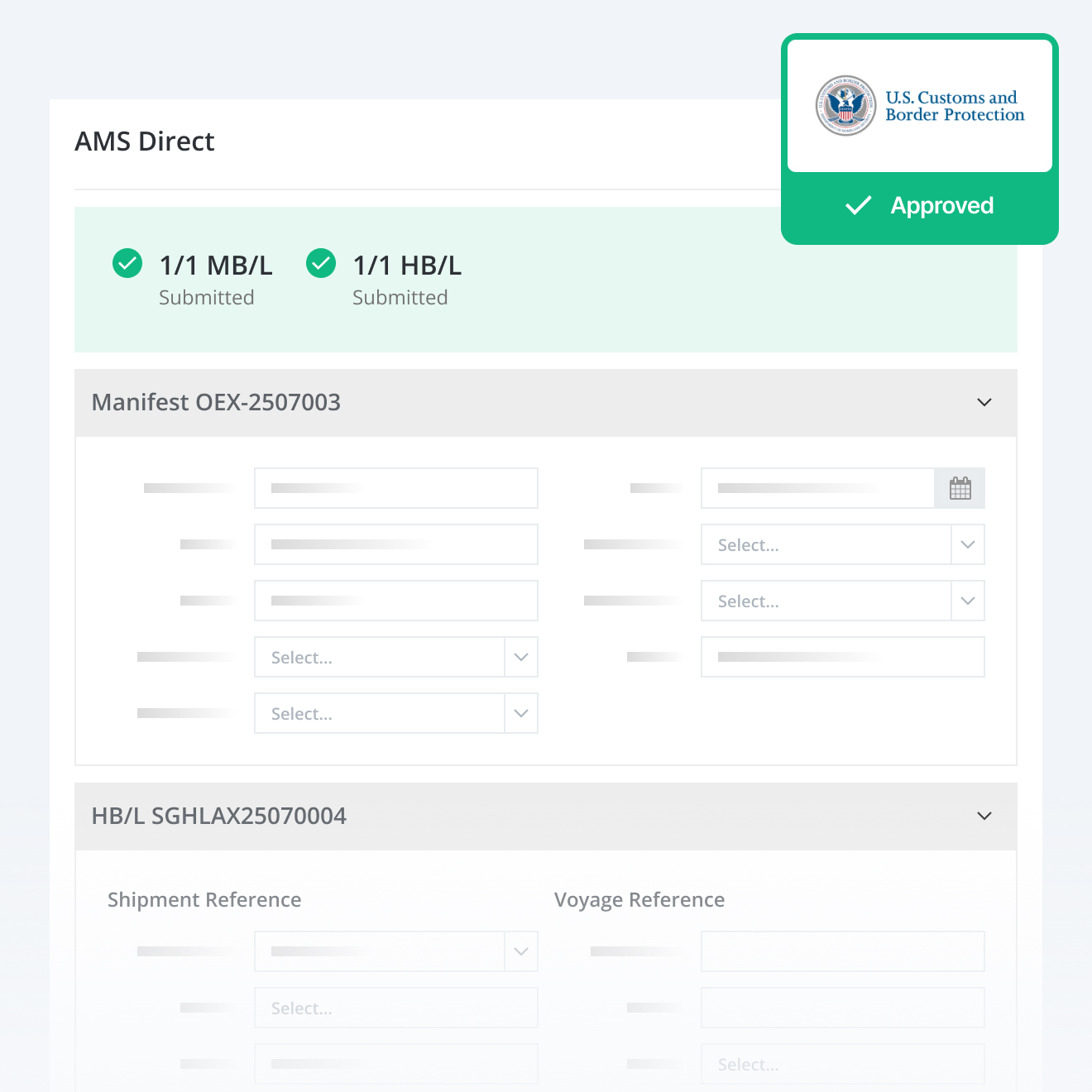
Task: Collapse the Manifest OEX-2507003 section using its chevron
Action: [x=984, y=403]
